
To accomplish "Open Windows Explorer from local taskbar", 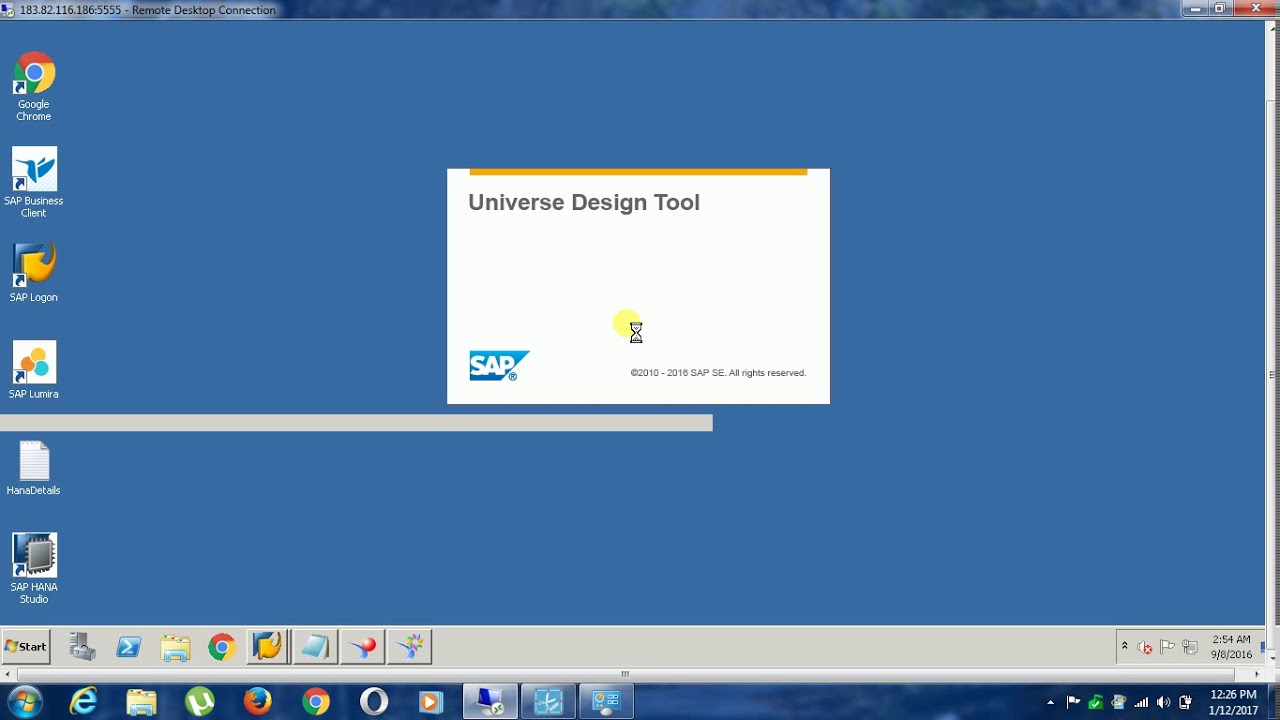I will [141, 702].
